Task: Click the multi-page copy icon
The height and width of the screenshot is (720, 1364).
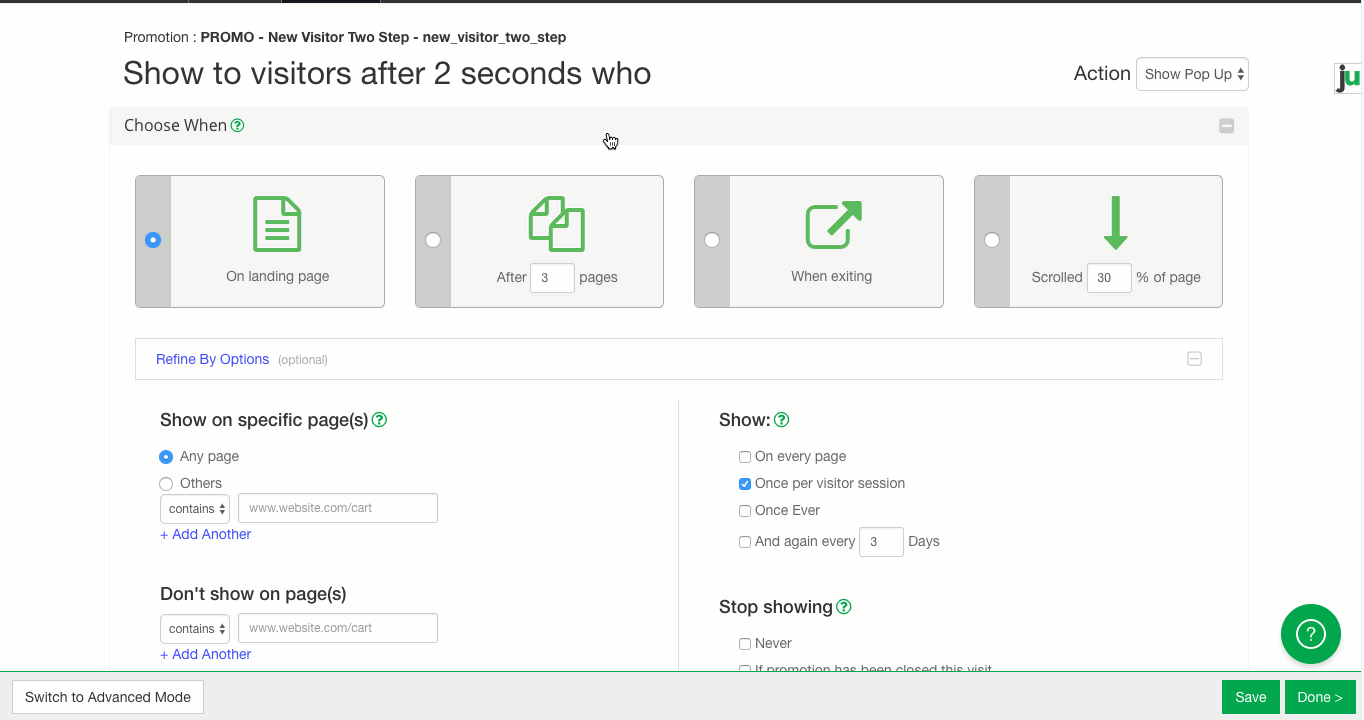Action: tap(556, 224)
